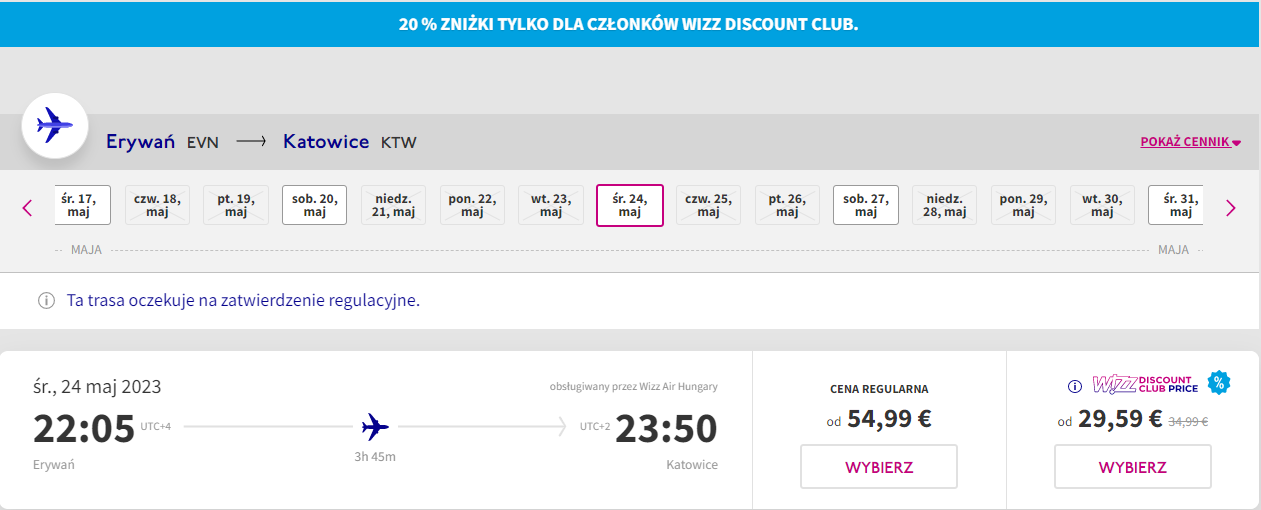
Task: Choose discount club price WYBIERZ button
Action: [x=1132, y=467]
